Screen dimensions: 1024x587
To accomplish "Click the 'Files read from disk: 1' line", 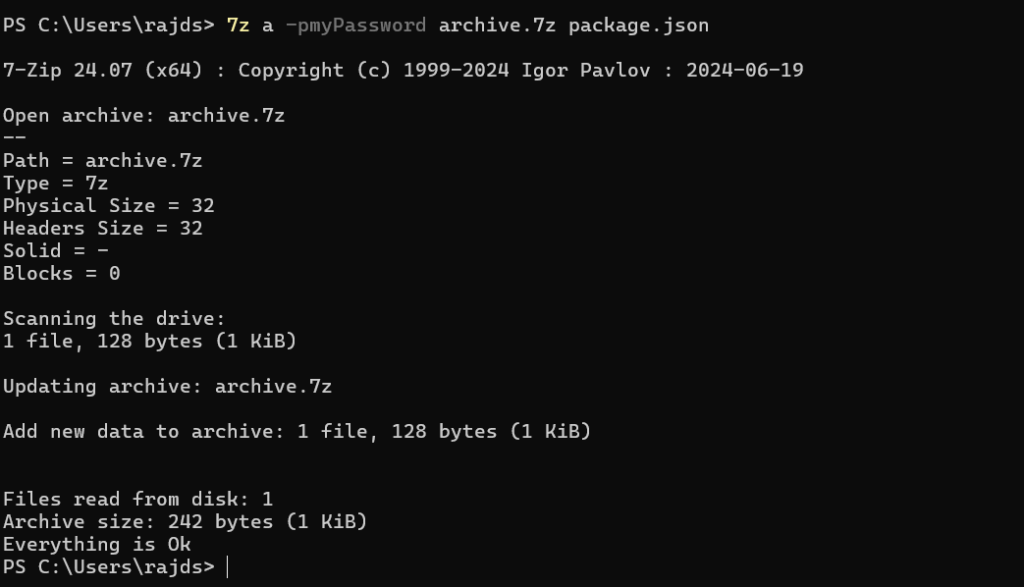I will [137, 499].
